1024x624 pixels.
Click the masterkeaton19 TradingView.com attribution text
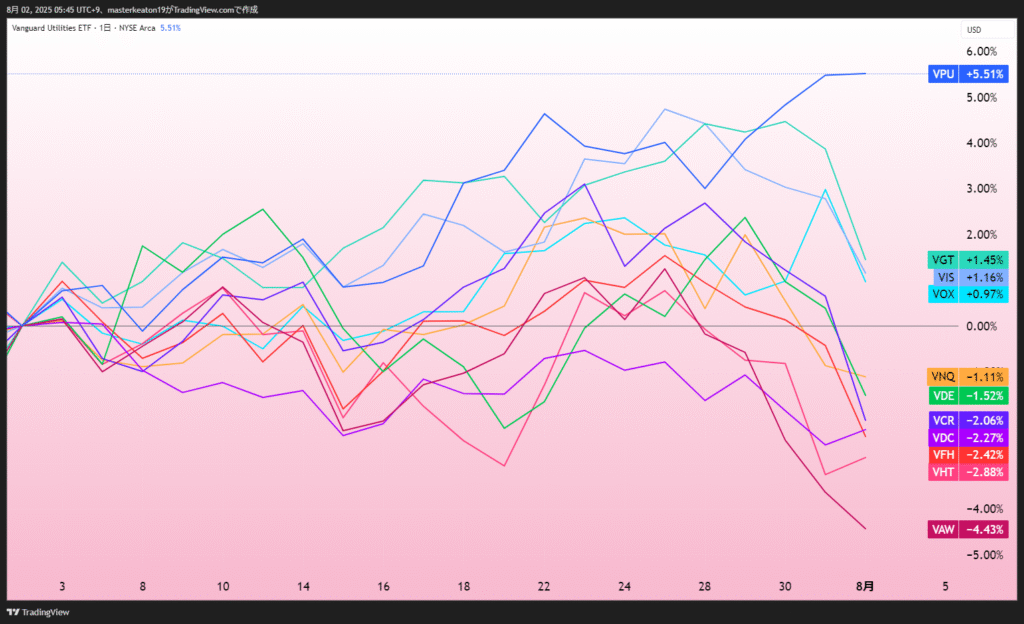pos(183,10)
